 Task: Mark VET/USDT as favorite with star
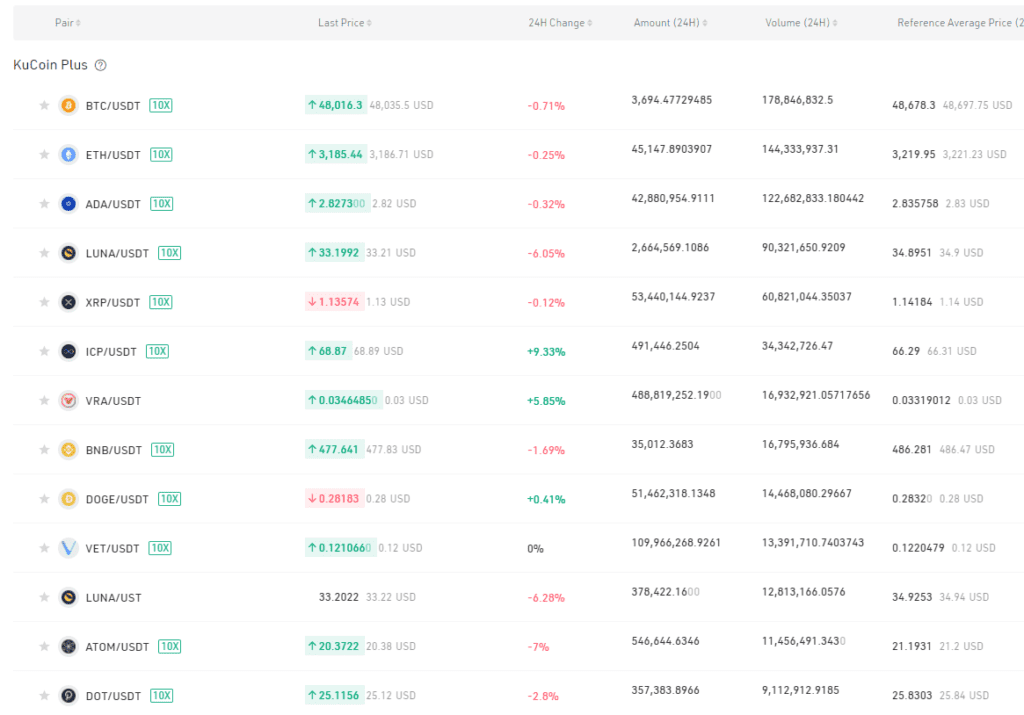(x=44, y=548)
